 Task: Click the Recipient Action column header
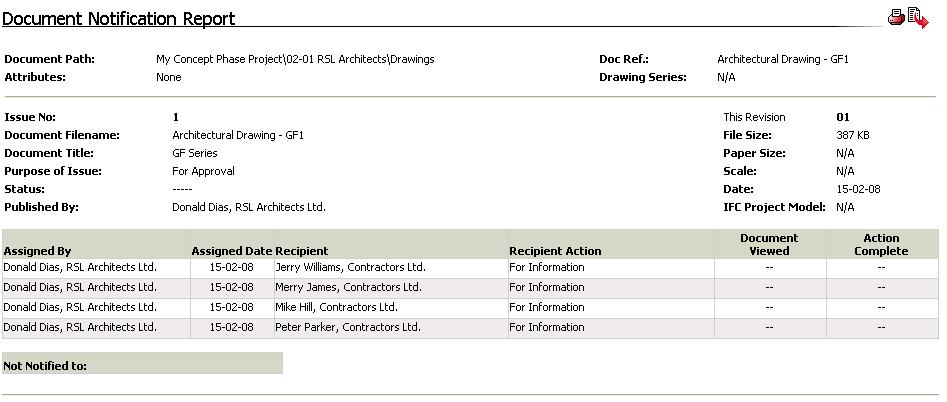(x=555, y=251)
